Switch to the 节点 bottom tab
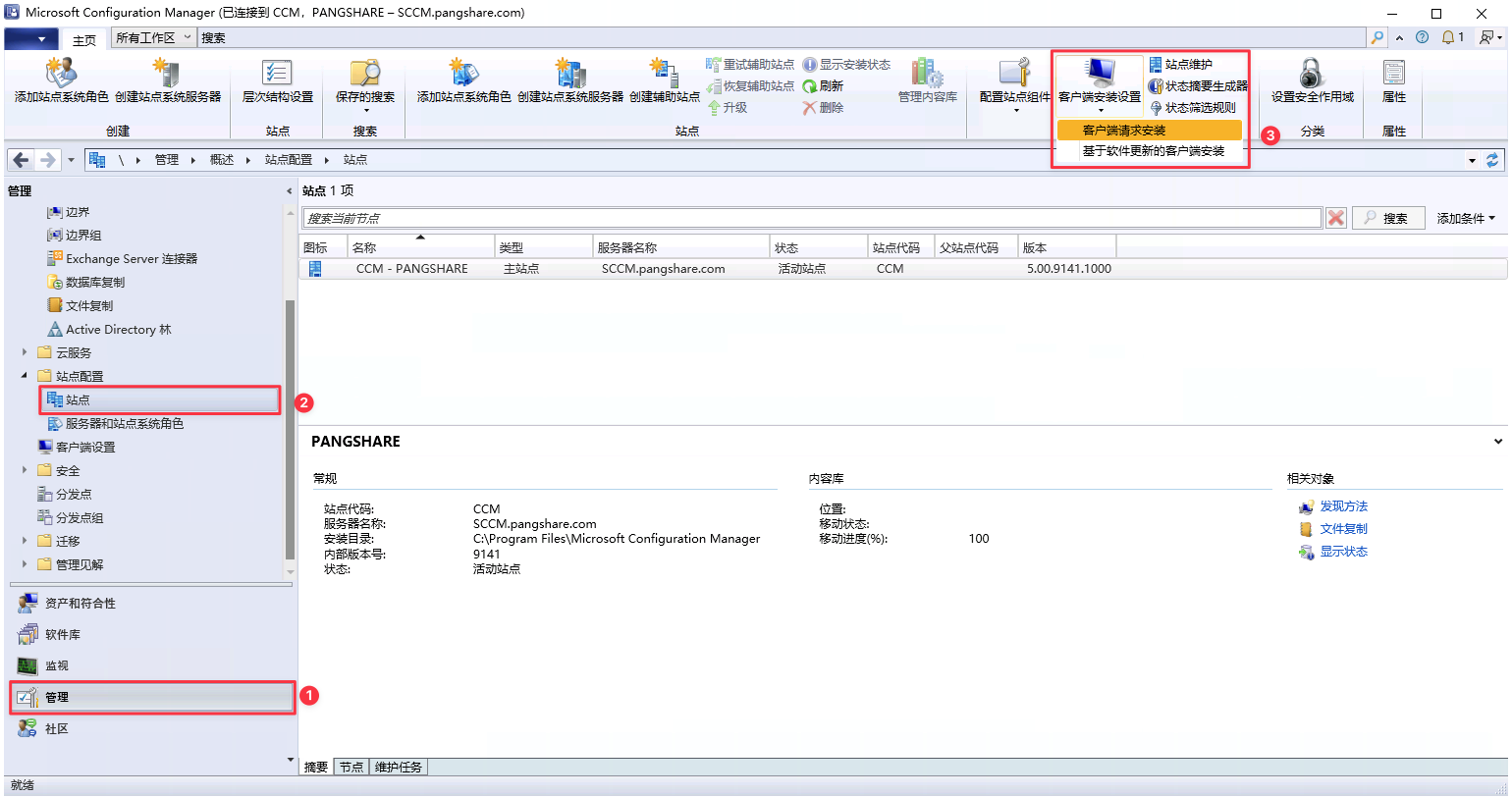Screen dimensions: 1512x797 point(351,767)
